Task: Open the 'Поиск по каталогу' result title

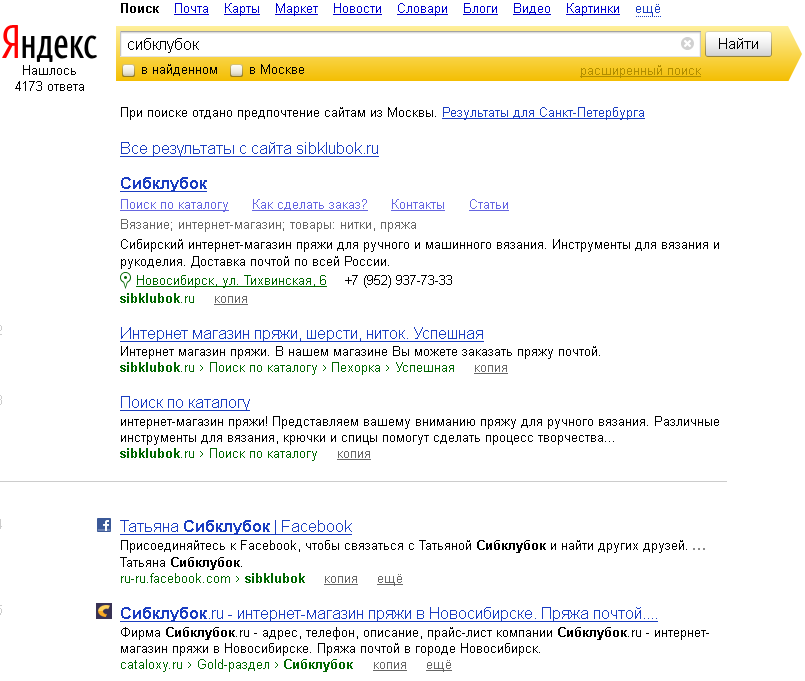Action: [x=185, y=403]
